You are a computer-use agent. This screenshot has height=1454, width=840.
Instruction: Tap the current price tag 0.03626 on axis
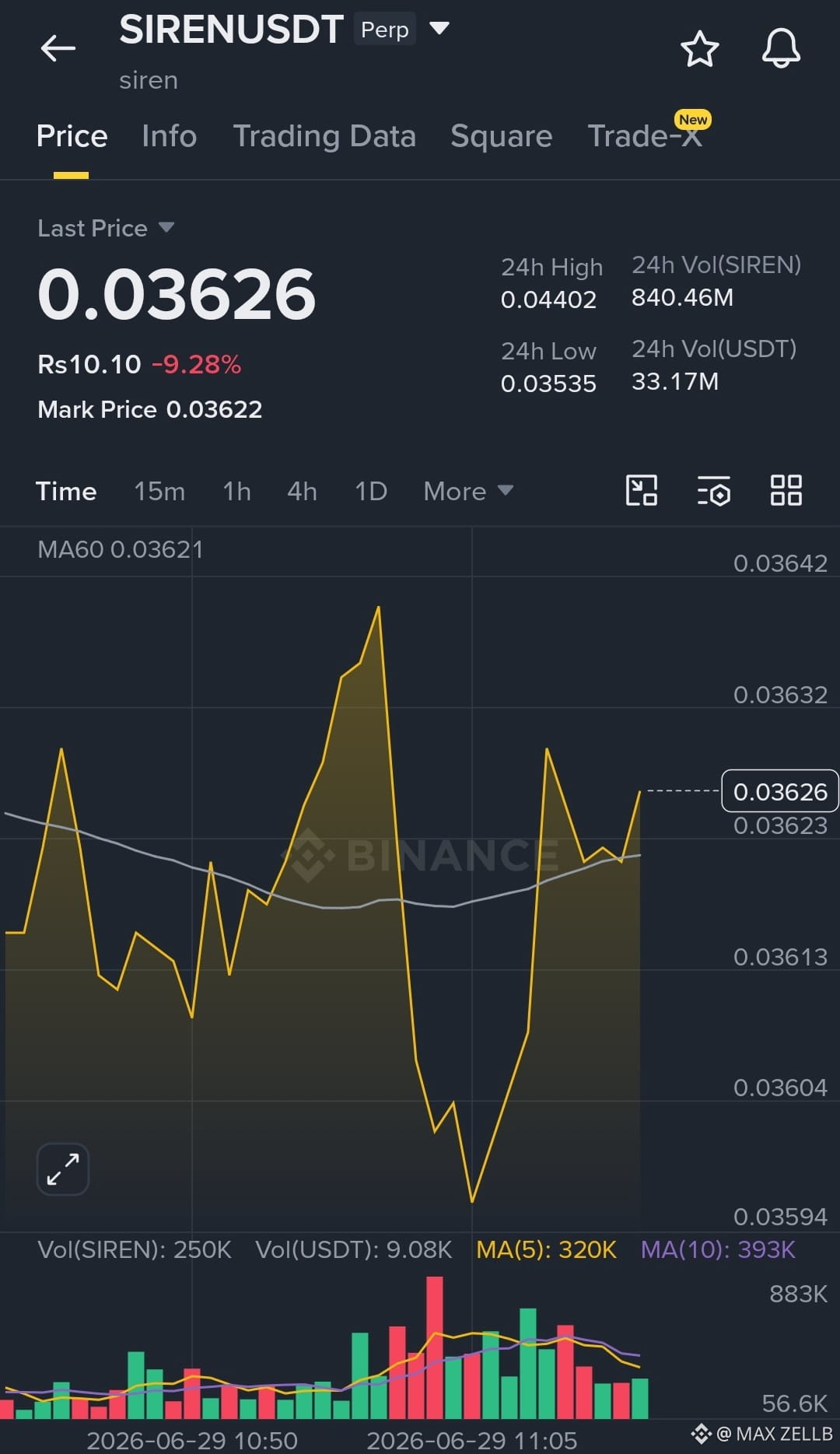pyautogui.click(x=780, y=791)
